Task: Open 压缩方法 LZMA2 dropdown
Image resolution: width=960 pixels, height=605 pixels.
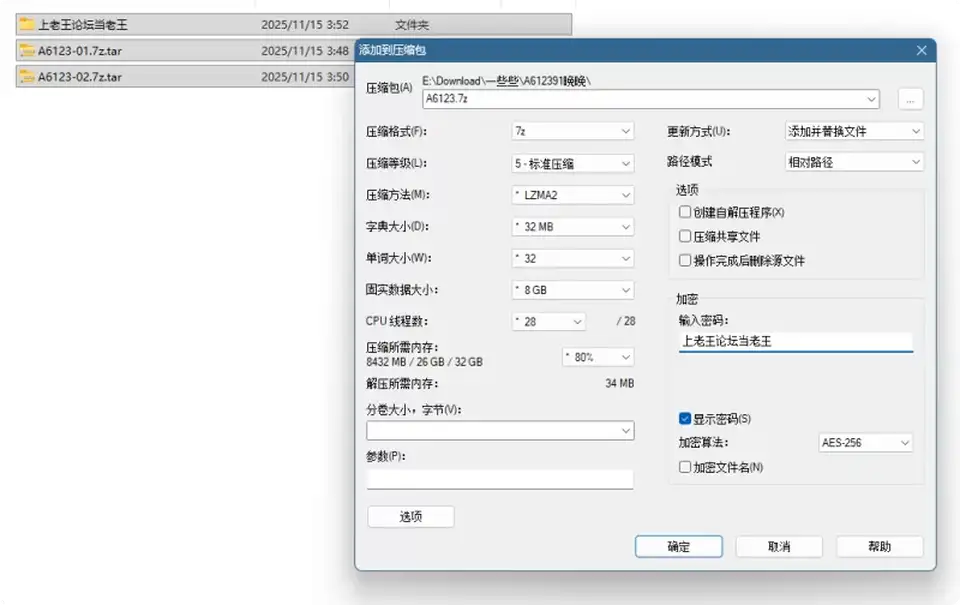Action: click(x=572, y=195)
